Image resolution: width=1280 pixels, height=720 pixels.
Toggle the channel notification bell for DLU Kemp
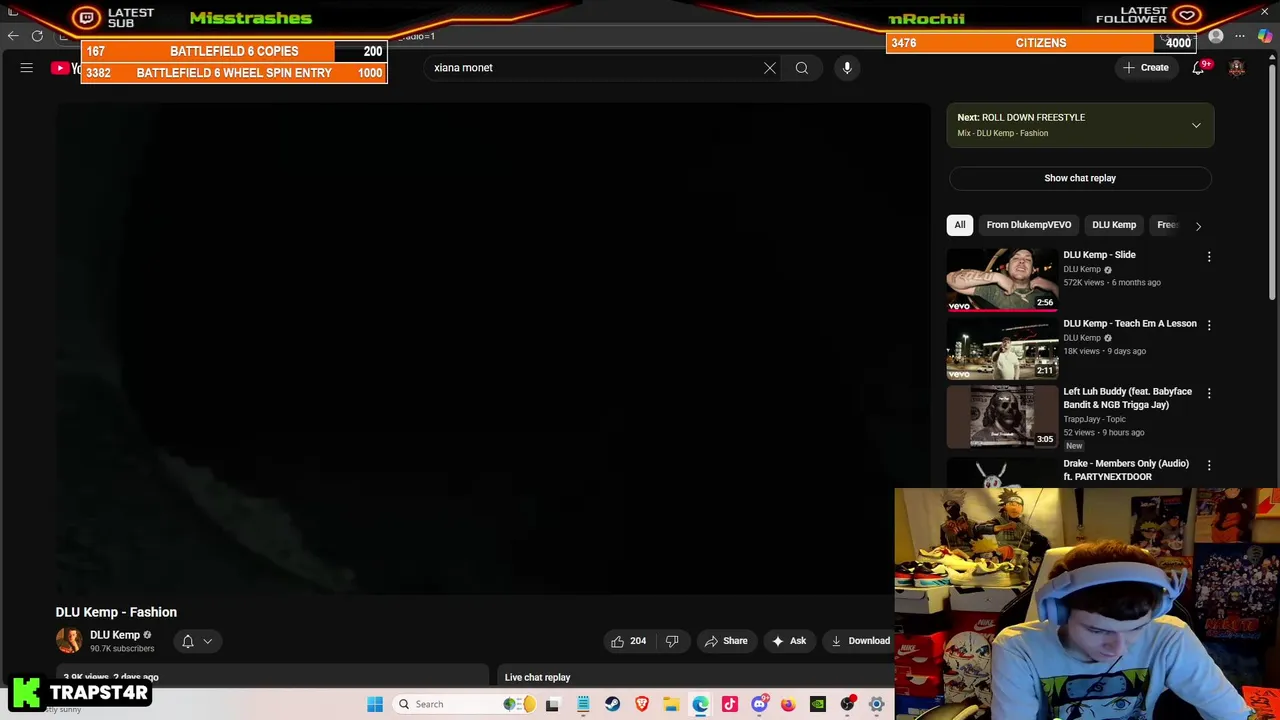pos(187,641)
